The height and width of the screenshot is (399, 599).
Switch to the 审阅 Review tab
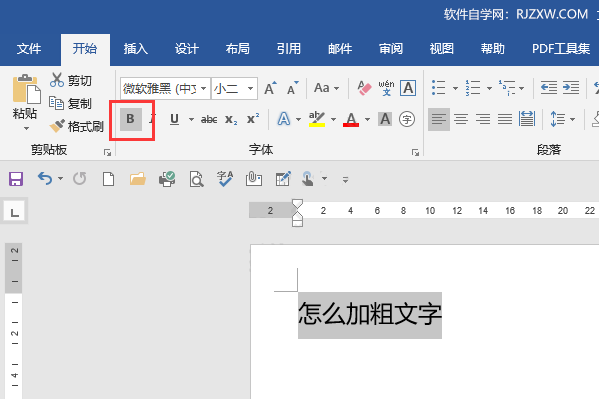pos(391,49)
